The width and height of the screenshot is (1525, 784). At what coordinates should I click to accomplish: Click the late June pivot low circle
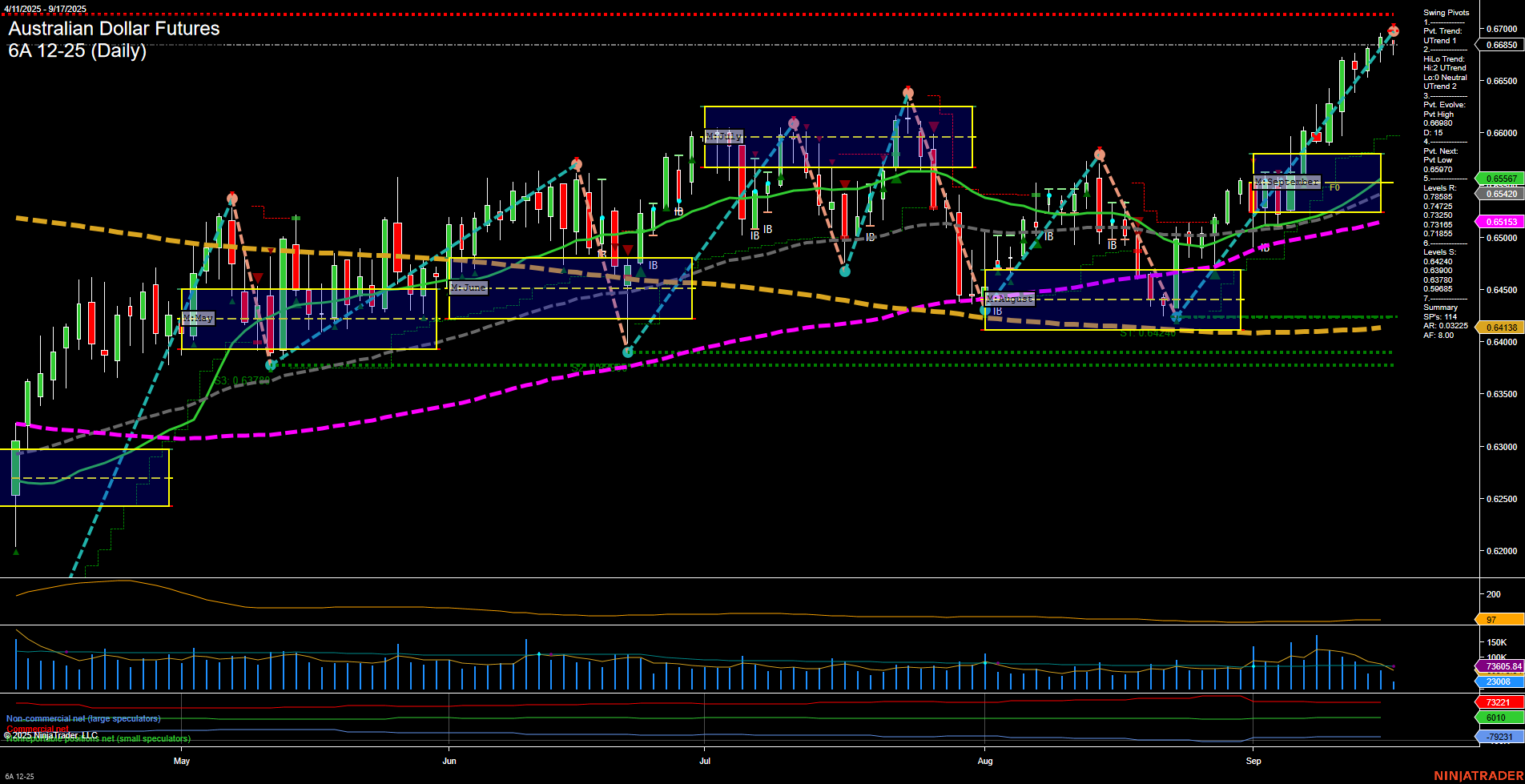[x=628, y=352]
